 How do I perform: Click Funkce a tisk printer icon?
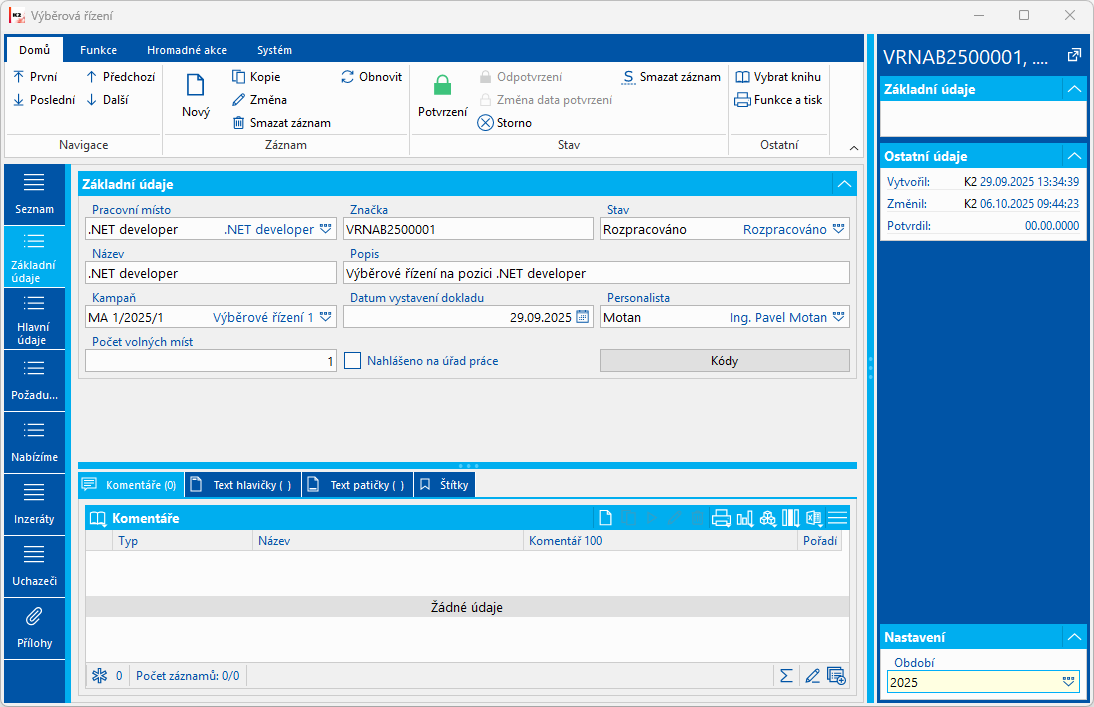[x=742, y=100]
